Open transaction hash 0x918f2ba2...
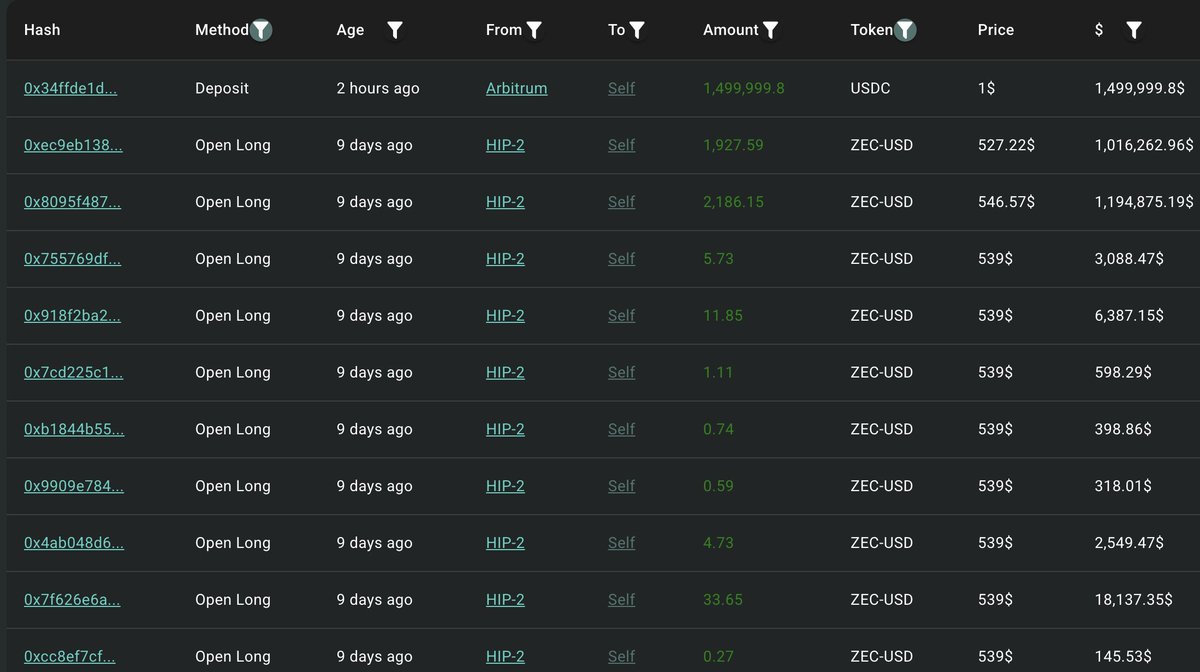Screen dimensions: 1200x672 (72, 316)
